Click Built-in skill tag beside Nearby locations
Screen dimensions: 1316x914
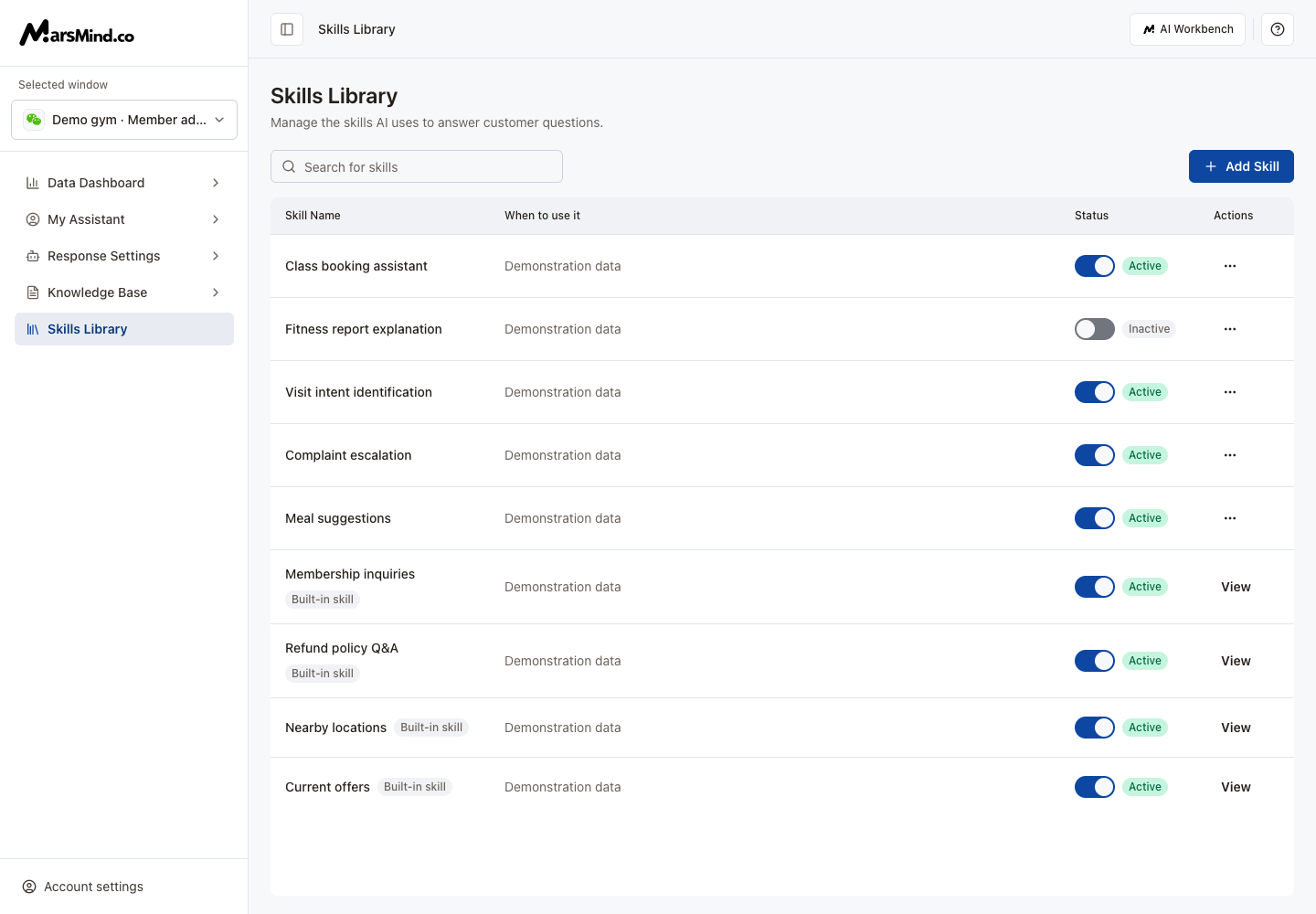tap(431, 728)
